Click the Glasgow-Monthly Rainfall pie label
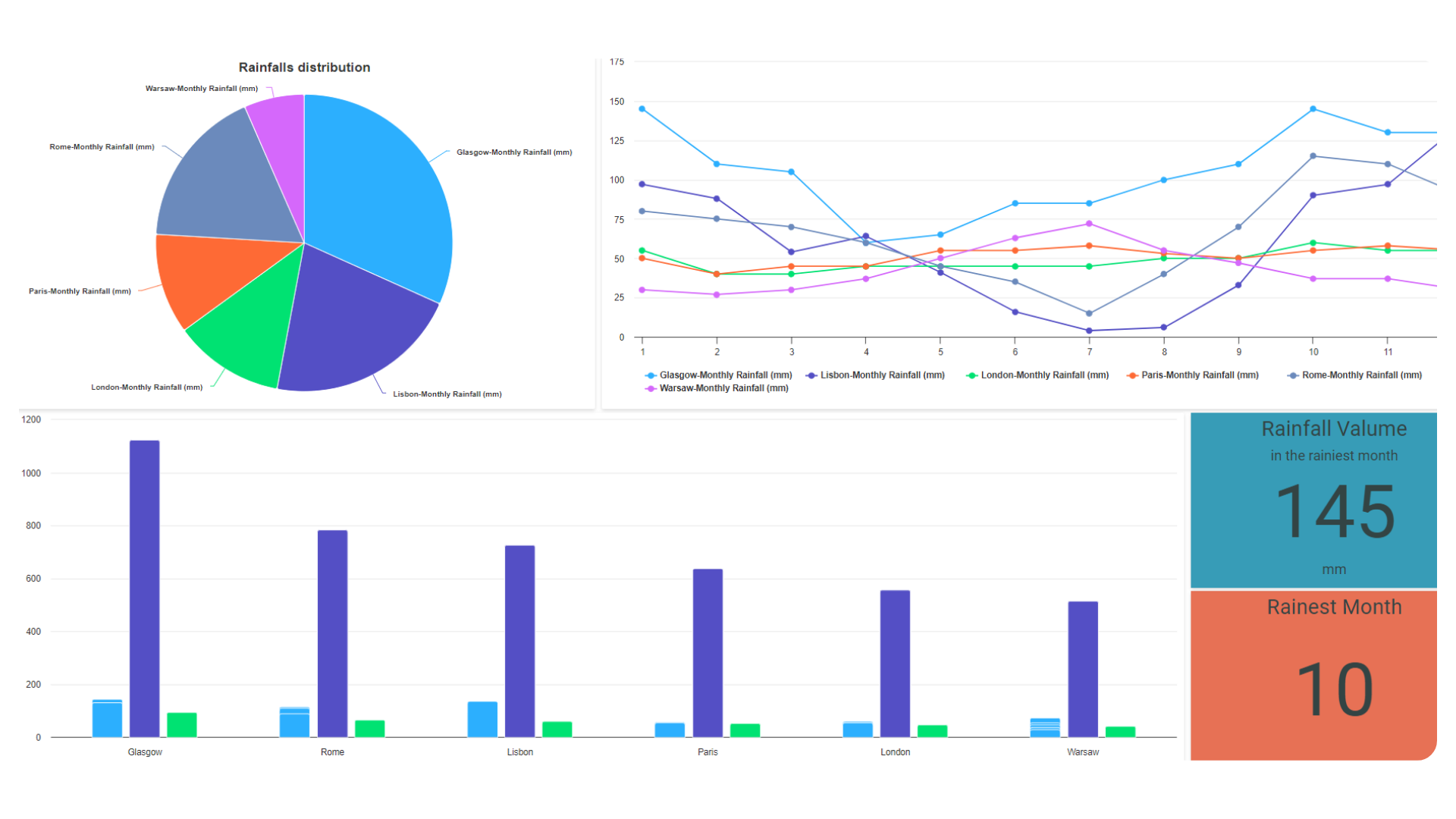The height and width of the screenshot is (819, 1456). tap(514, 152)
